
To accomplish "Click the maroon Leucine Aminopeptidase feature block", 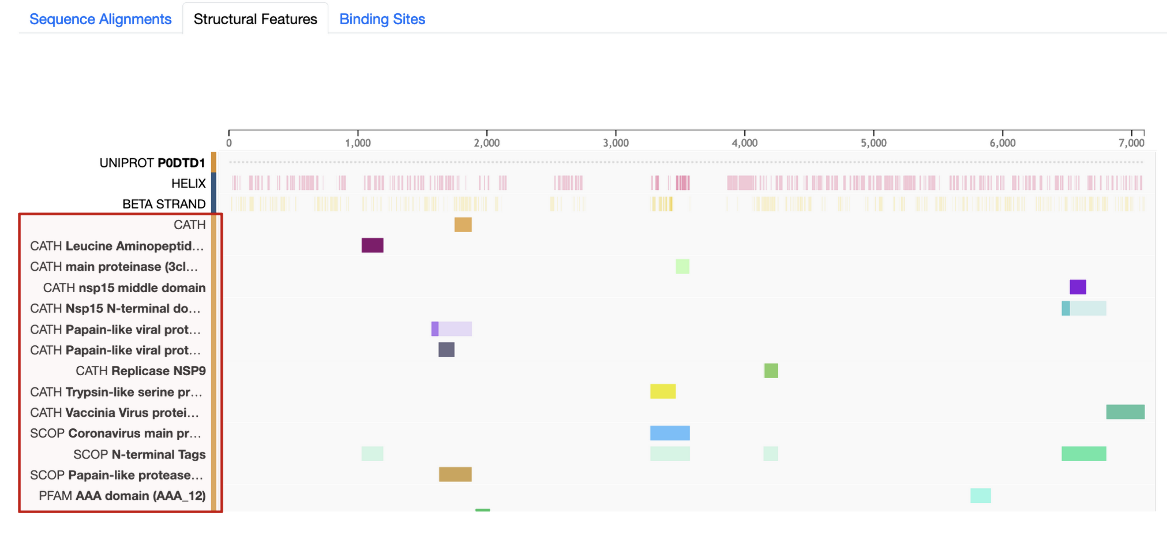I will (x=372, y=246).
